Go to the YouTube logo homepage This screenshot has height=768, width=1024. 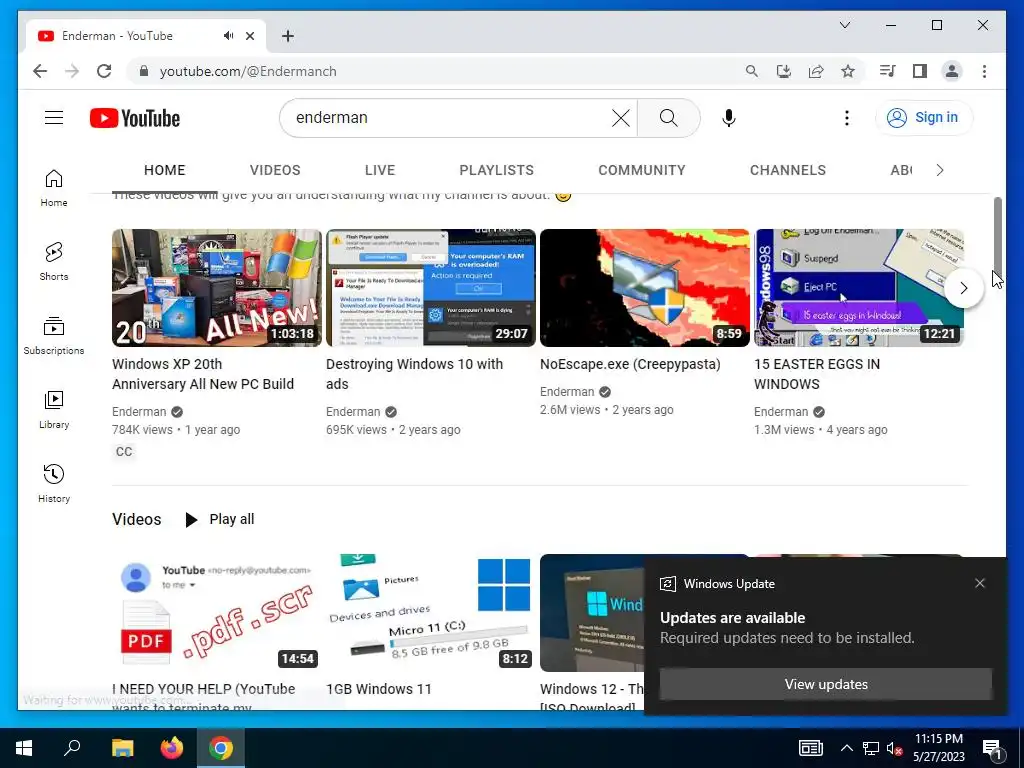coord(135,118)
